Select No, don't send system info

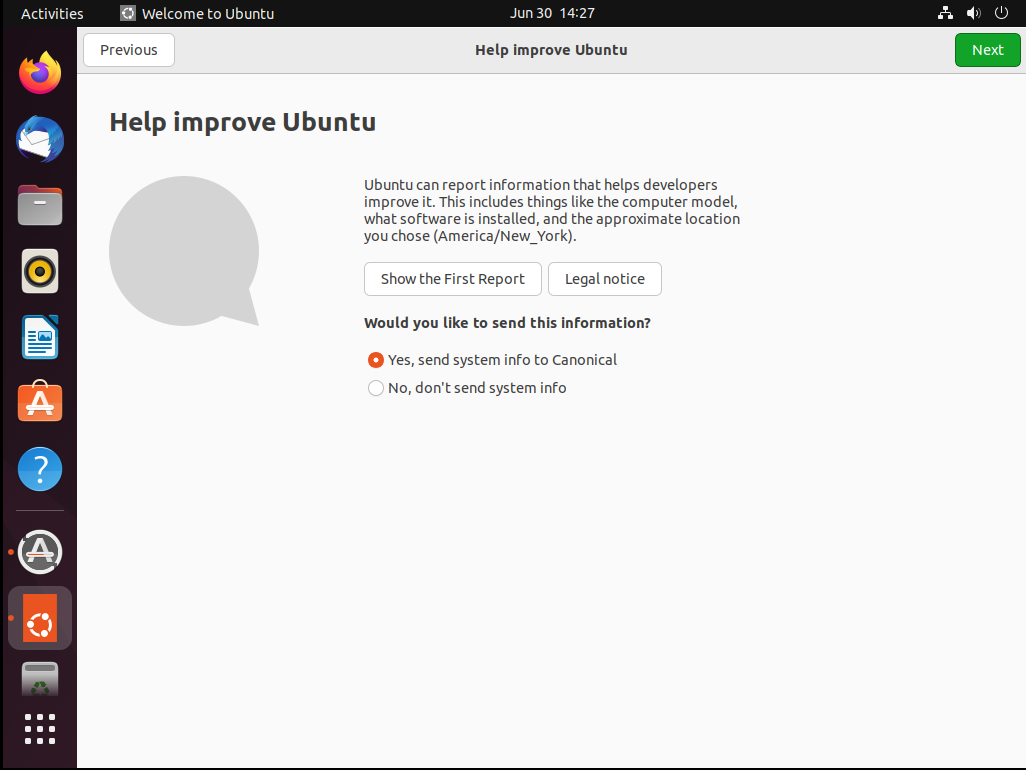(x=376, y=388)
